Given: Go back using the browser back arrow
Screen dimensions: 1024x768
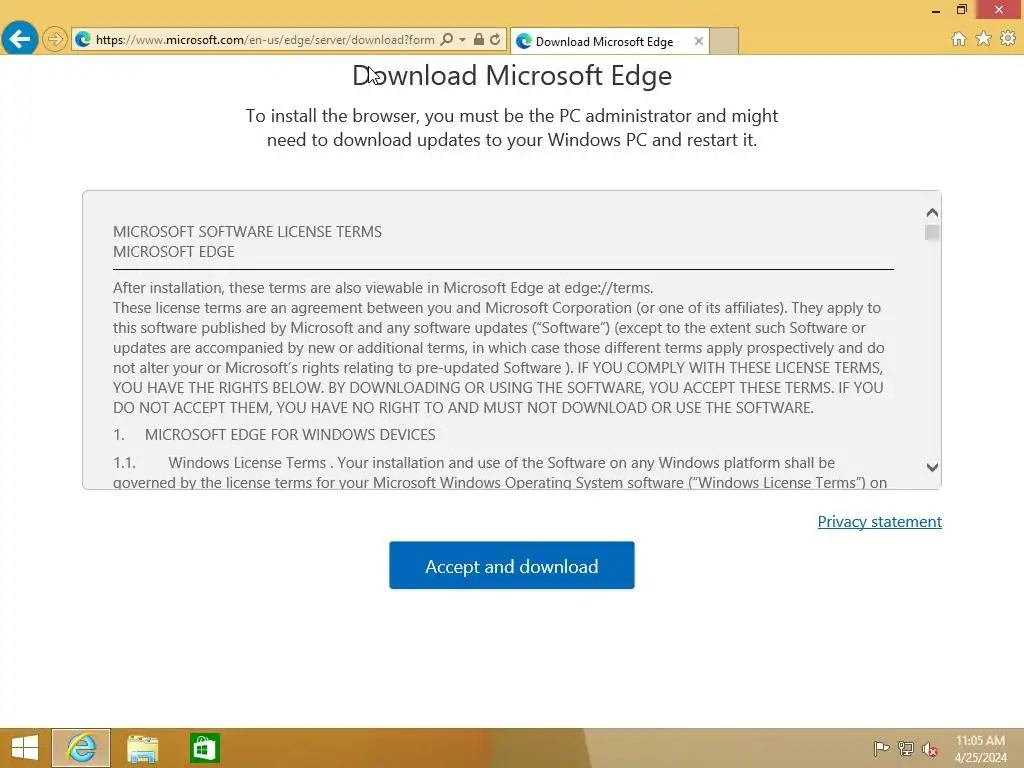Looking at the screenshot, I should coord(20,39).
